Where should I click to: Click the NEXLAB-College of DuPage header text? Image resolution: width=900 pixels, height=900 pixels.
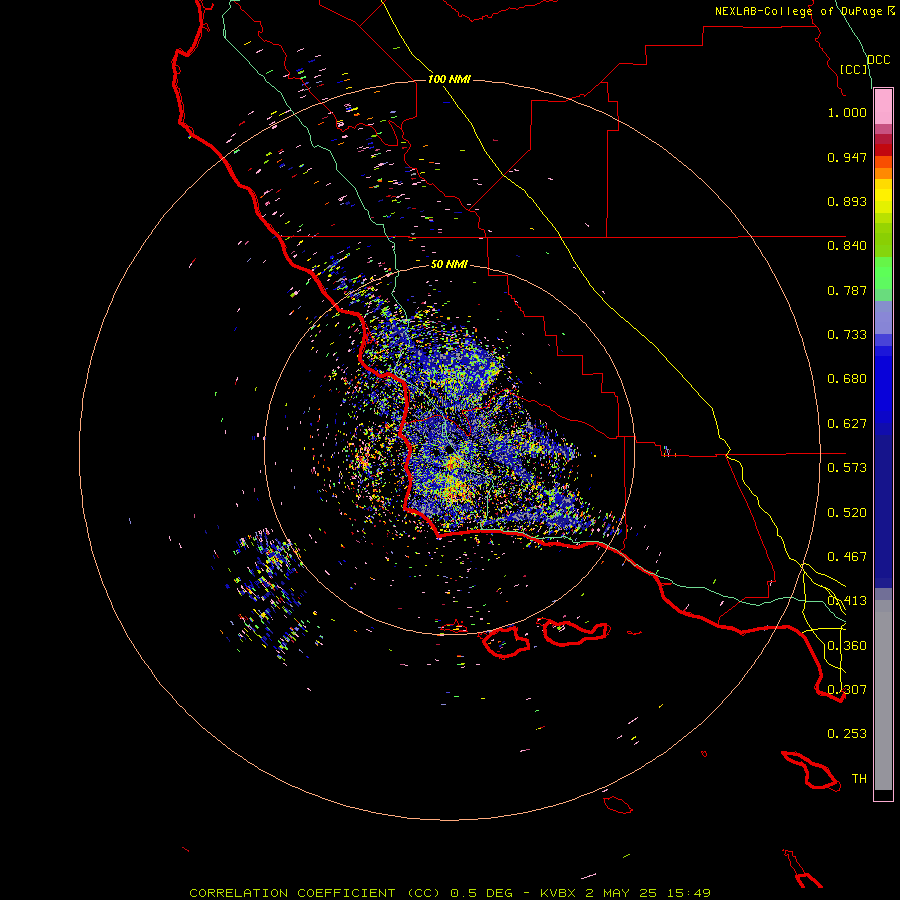(x=799, y=11)
